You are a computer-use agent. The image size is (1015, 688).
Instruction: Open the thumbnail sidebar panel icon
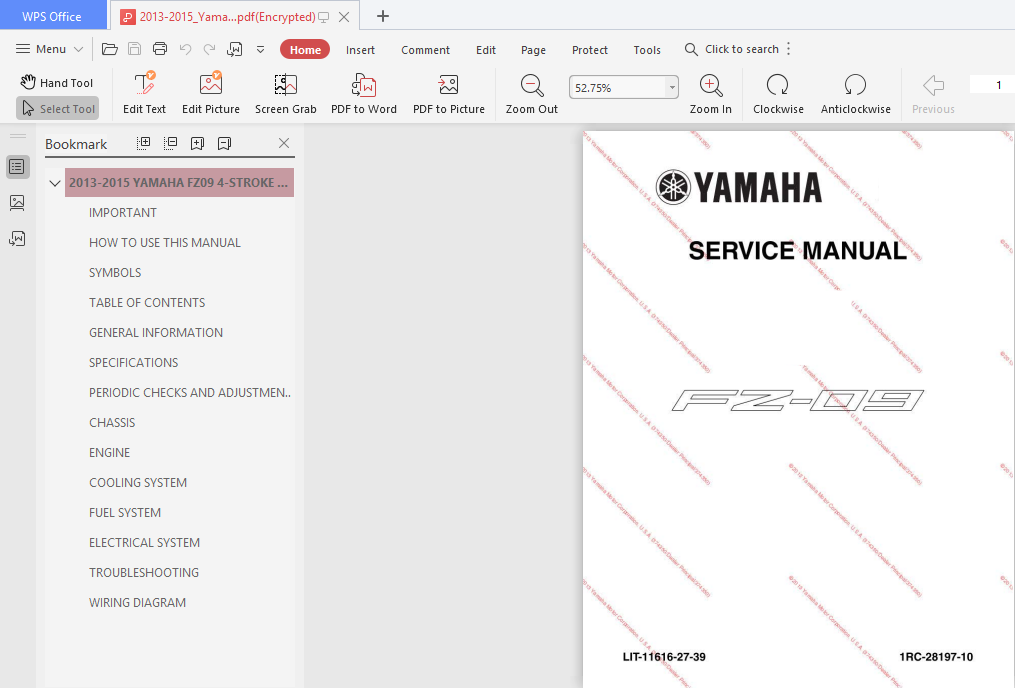17,203
